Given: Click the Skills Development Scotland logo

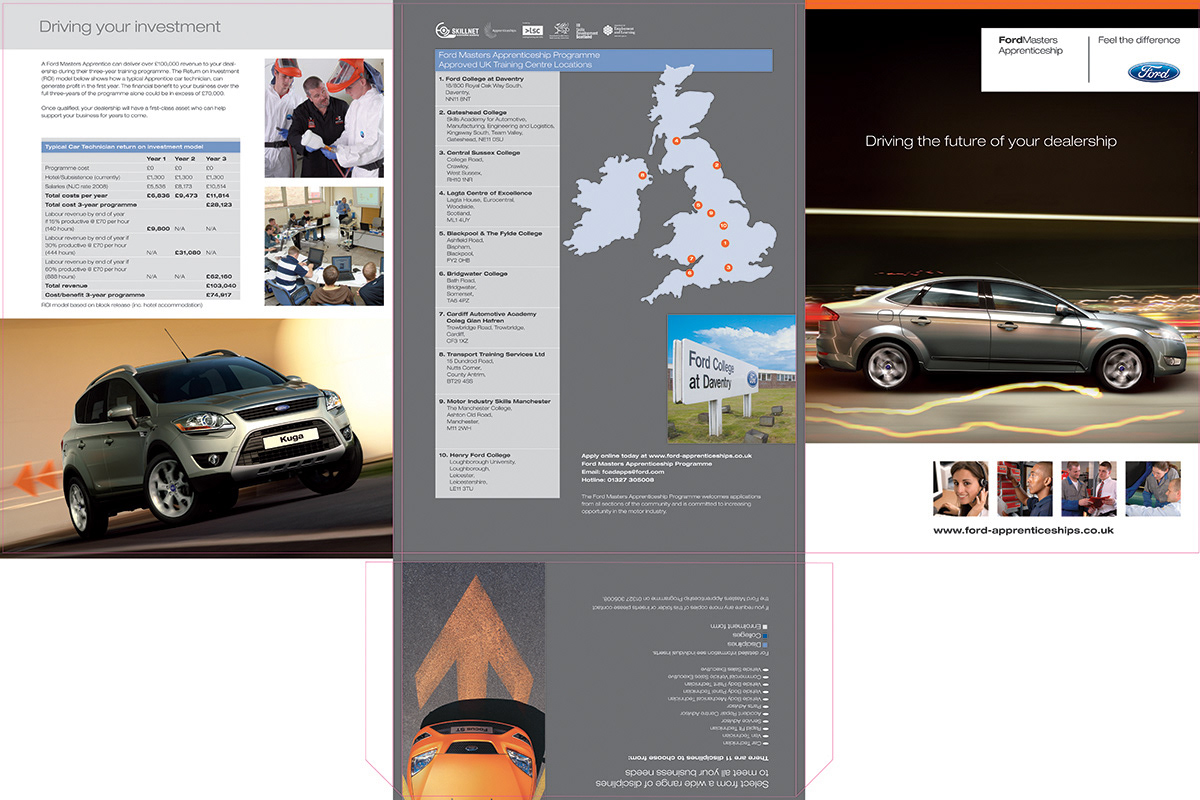Looking at the screenshot, I should (x=585, y=31).
